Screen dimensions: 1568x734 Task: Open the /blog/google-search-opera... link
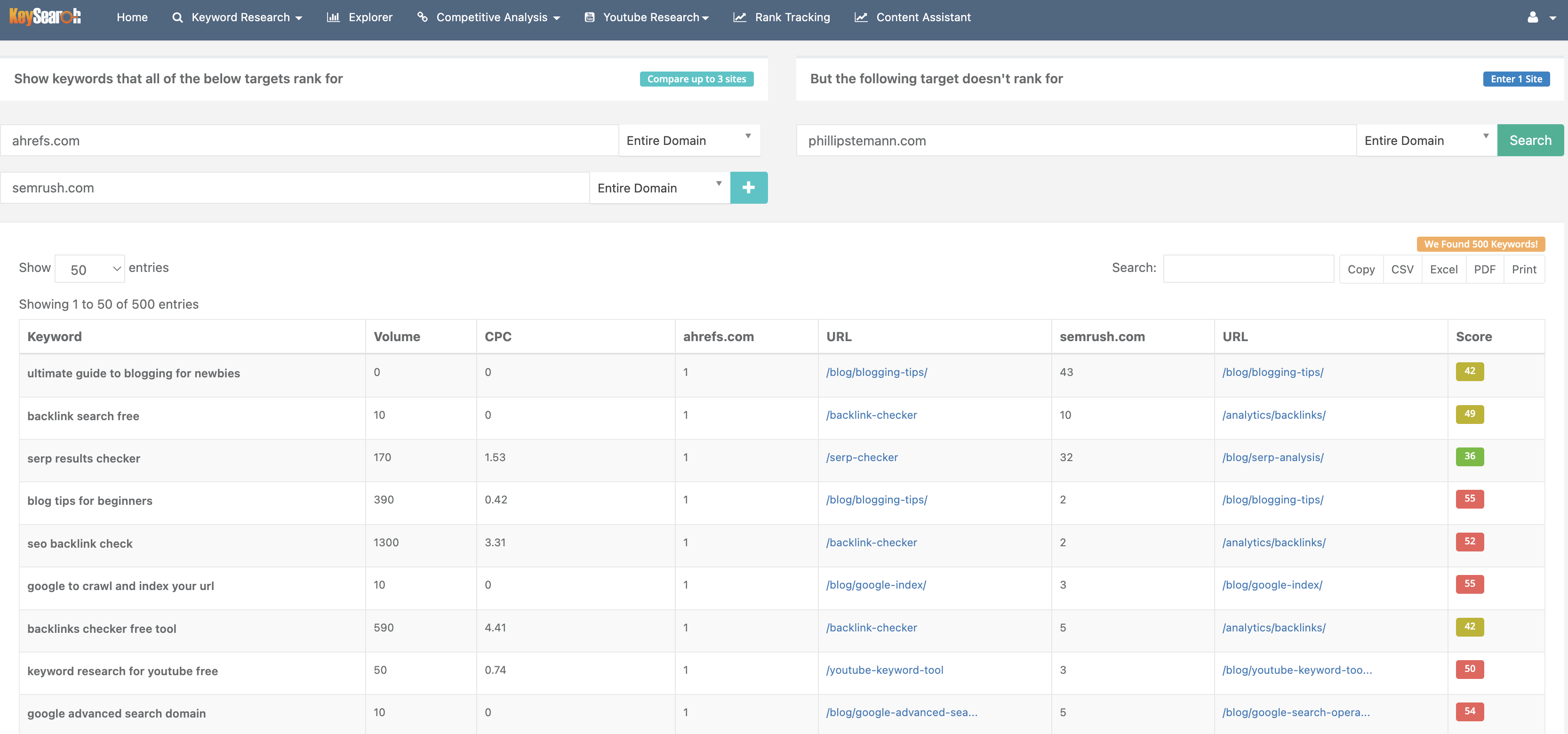[x=1296, y=712]
